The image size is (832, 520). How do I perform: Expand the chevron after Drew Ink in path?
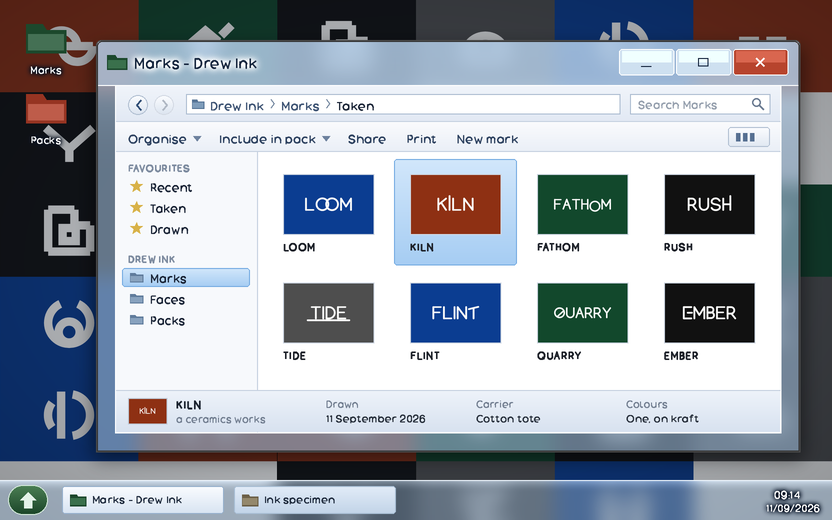coord(273,105)
